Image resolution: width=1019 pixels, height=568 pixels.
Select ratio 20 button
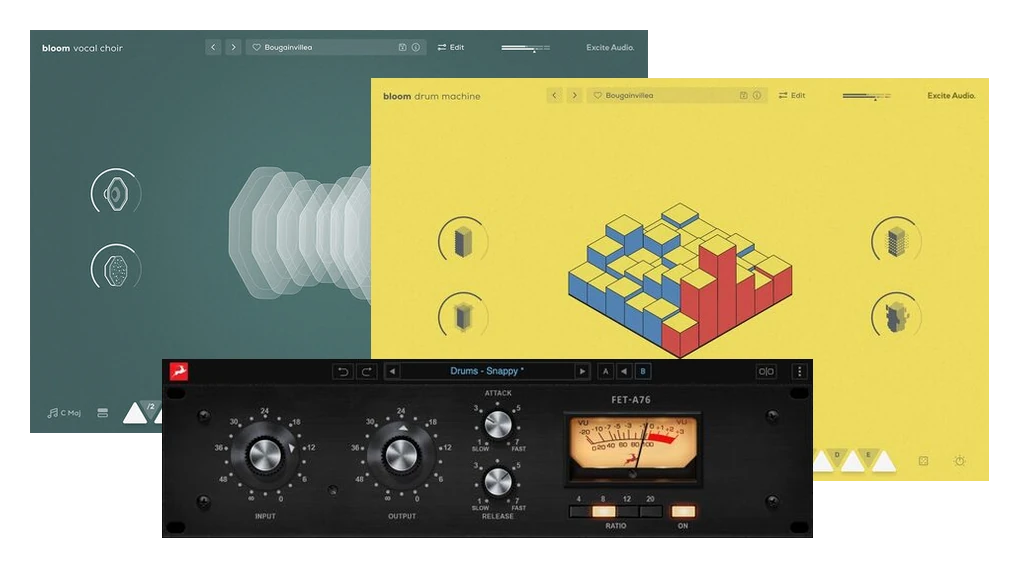coord(651,511)
